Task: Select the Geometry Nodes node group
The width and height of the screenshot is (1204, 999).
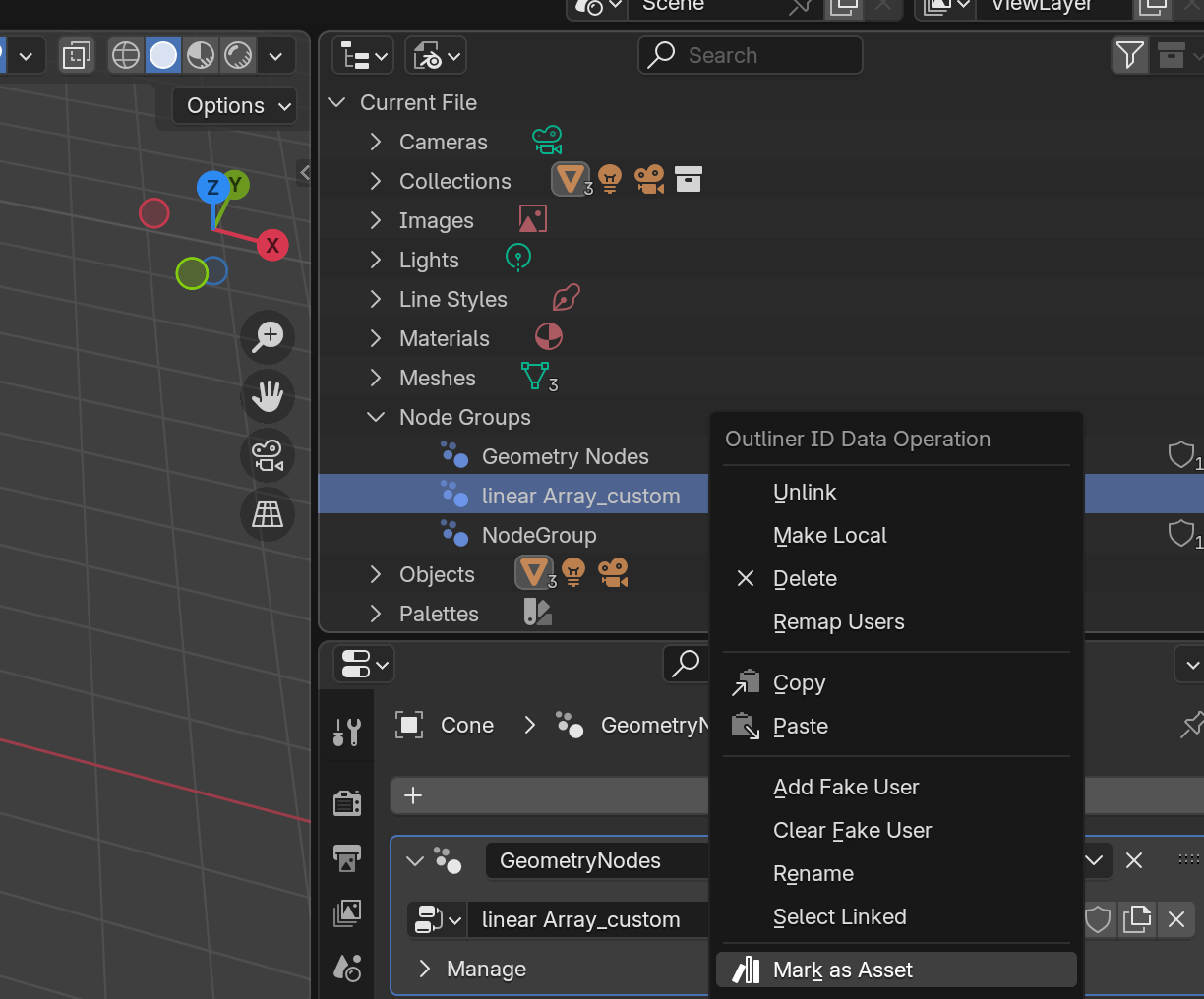Action: click(x=565, y=456)
